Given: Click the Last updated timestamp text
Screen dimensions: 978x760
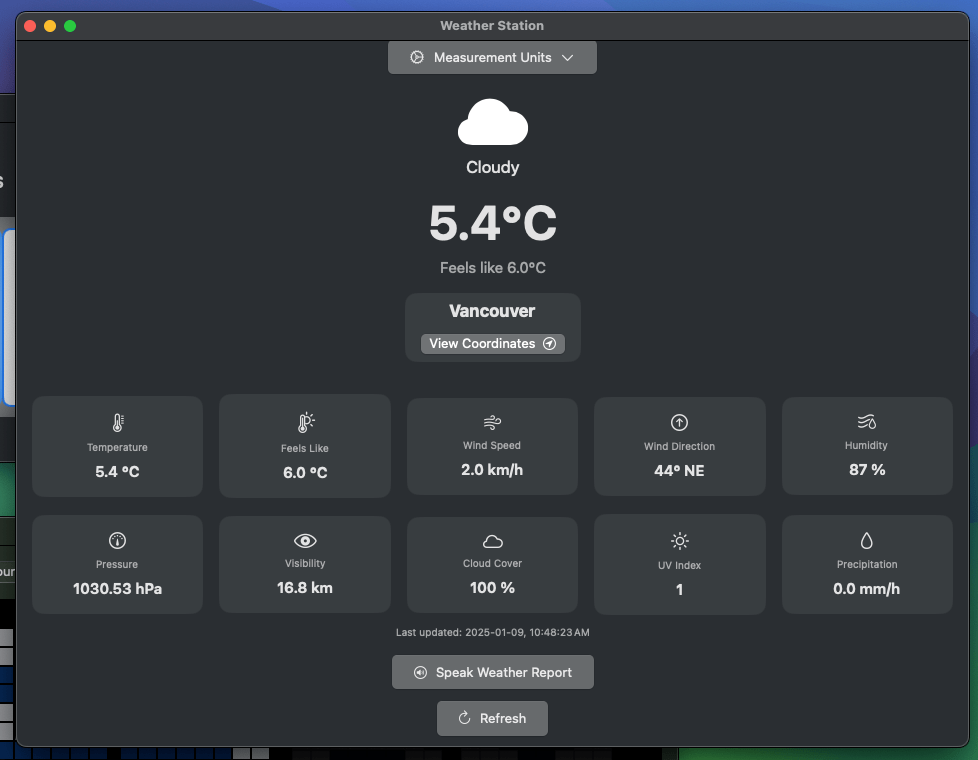Looking at the screenshot, I should tap(492, 632).
